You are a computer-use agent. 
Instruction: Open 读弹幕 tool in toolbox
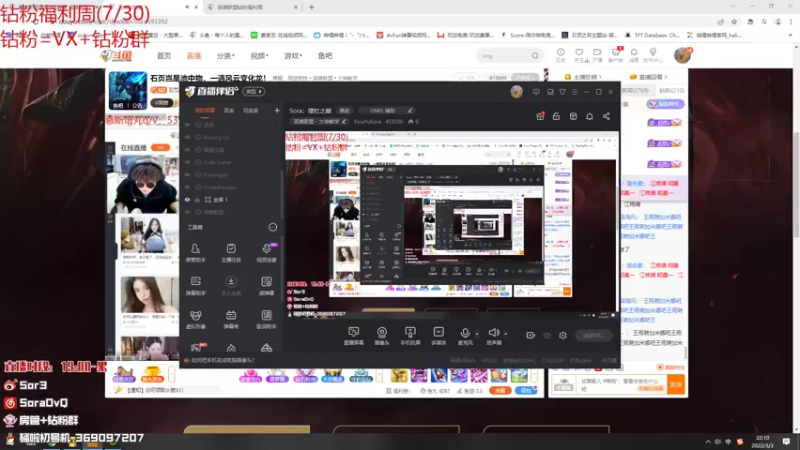click(x=266, y=286)
